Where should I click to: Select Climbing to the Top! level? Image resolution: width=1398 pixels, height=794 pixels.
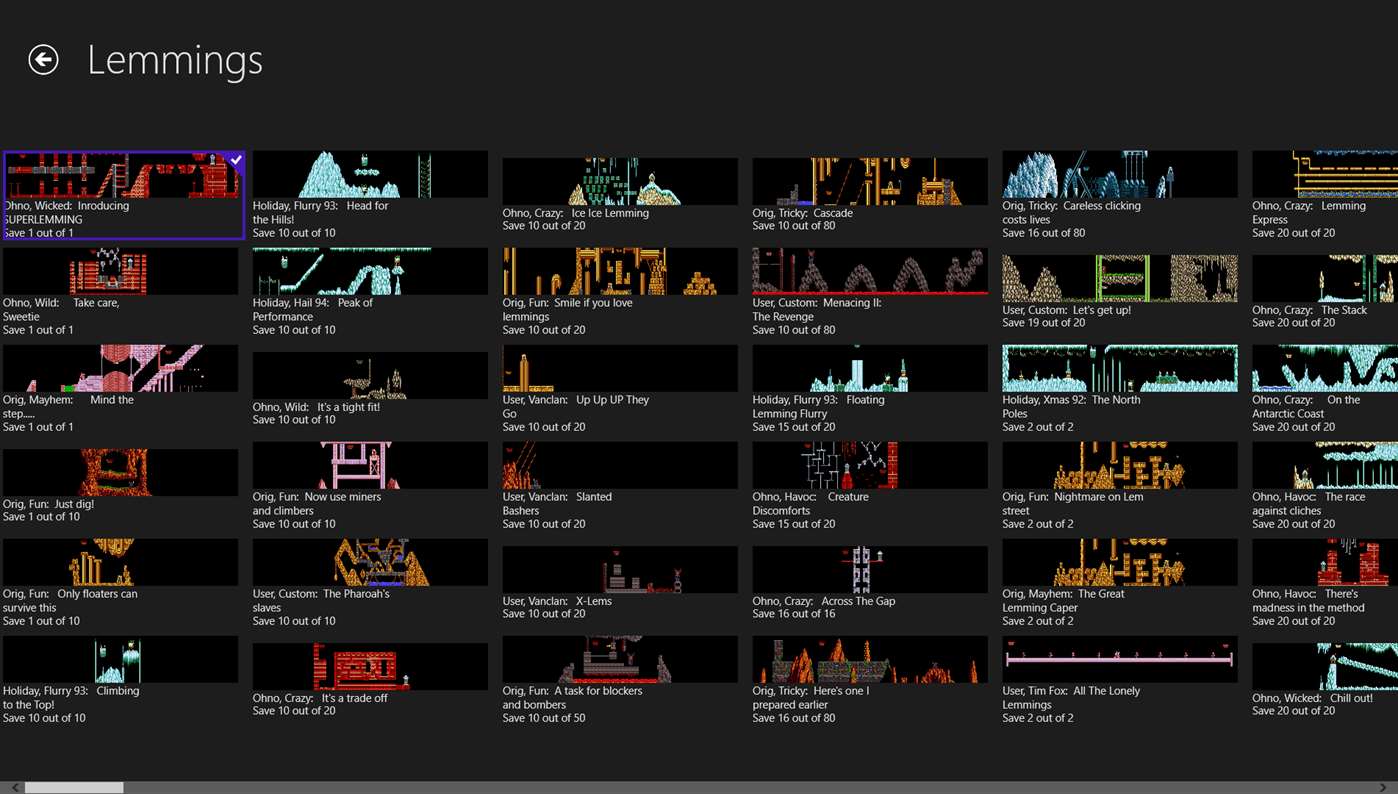point(120,680)
